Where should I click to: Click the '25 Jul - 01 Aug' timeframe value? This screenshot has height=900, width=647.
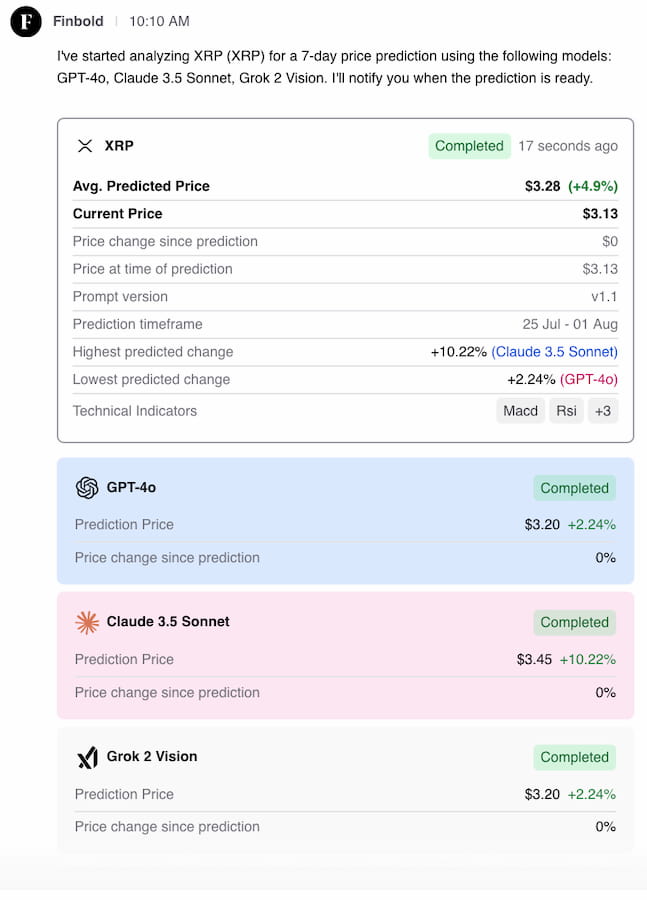pos(569,324)
